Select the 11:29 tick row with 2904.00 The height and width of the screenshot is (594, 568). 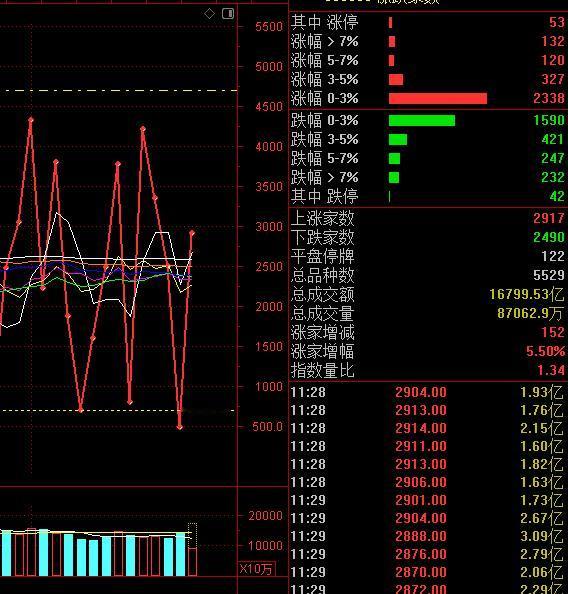428,518
